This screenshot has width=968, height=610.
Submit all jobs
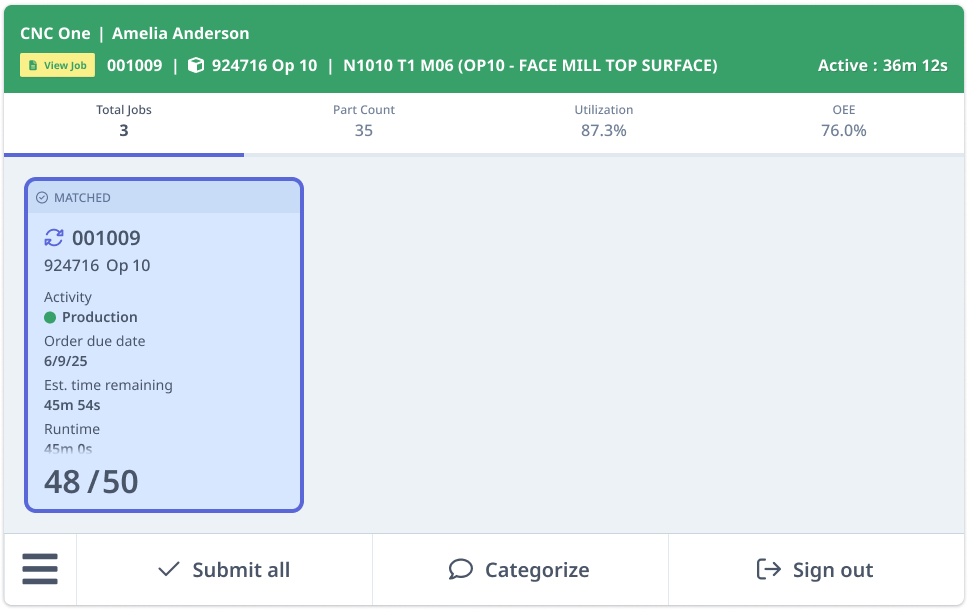[x=224, y=570]
